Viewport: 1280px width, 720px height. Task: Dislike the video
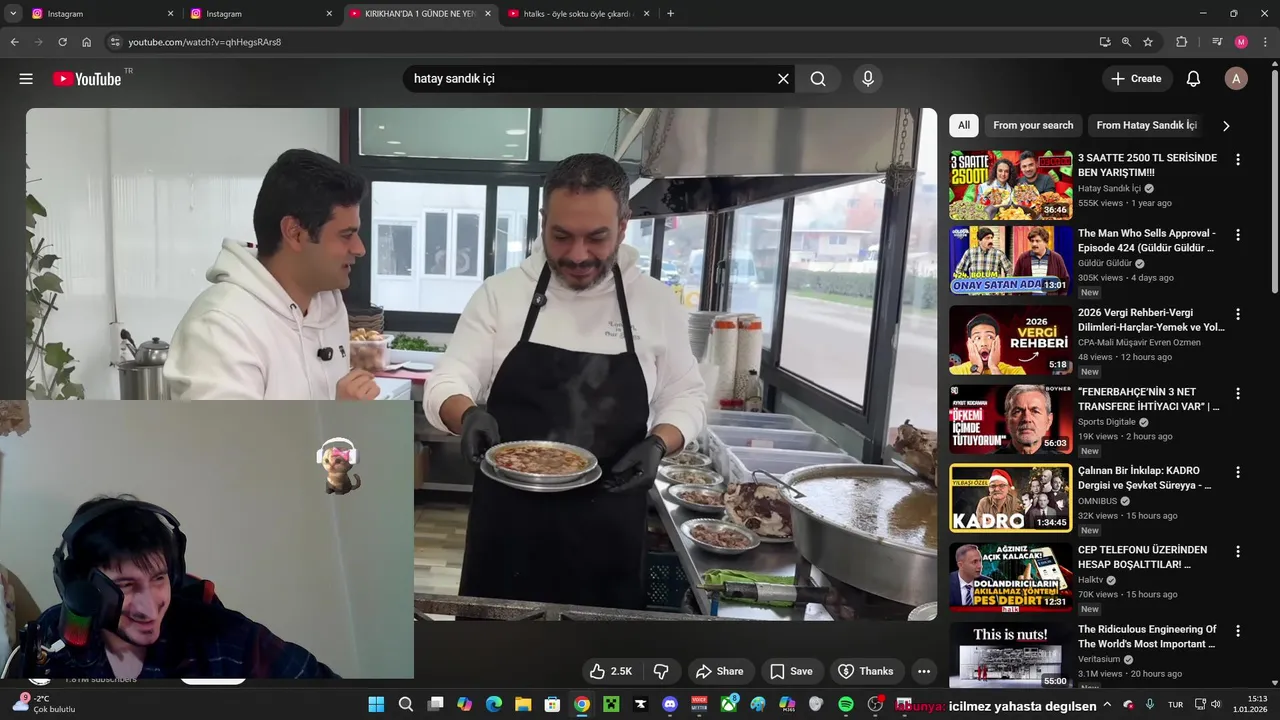tap(661, 671)
